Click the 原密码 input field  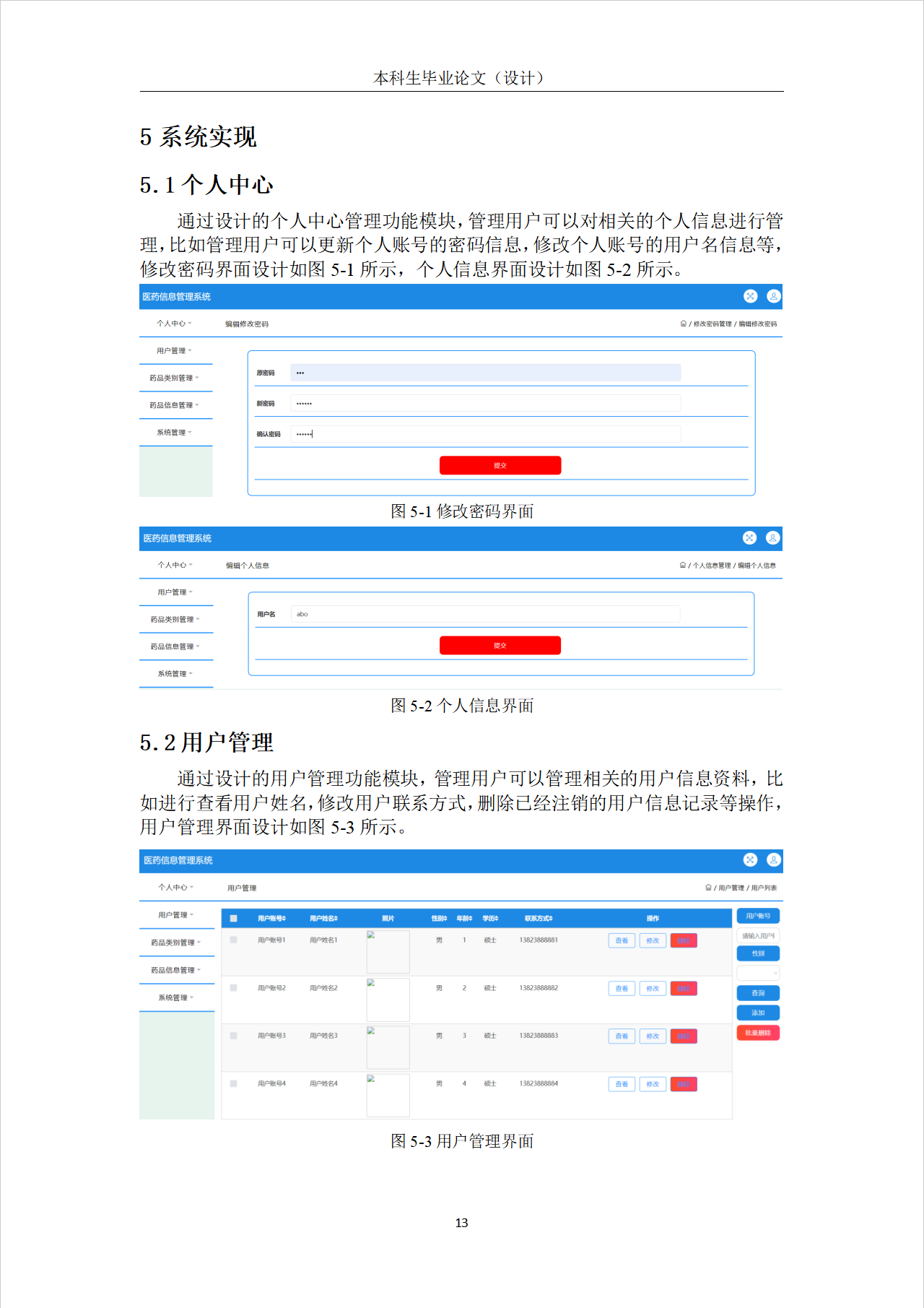coord(486,373)
